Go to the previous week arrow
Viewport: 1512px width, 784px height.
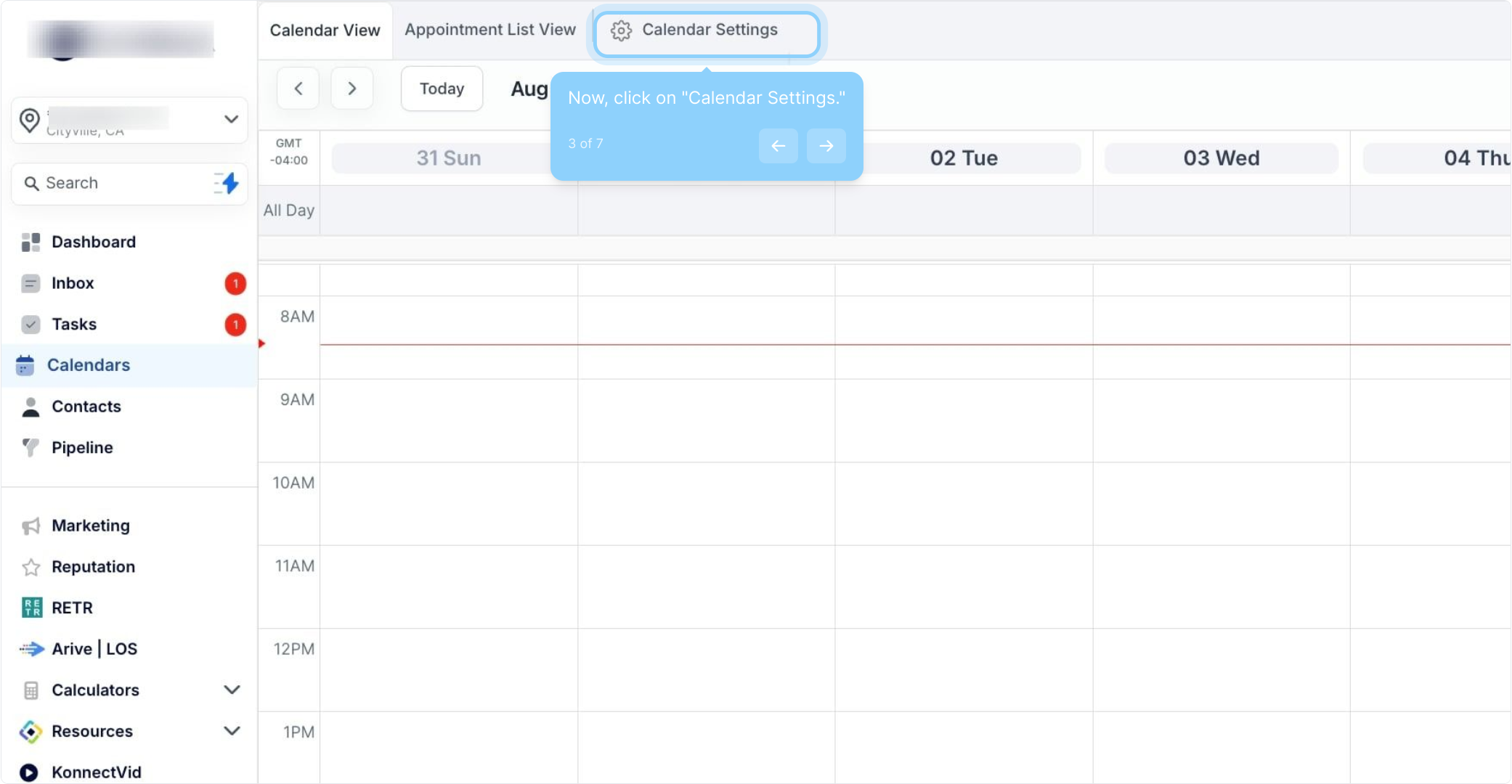[x=298, y=89]
